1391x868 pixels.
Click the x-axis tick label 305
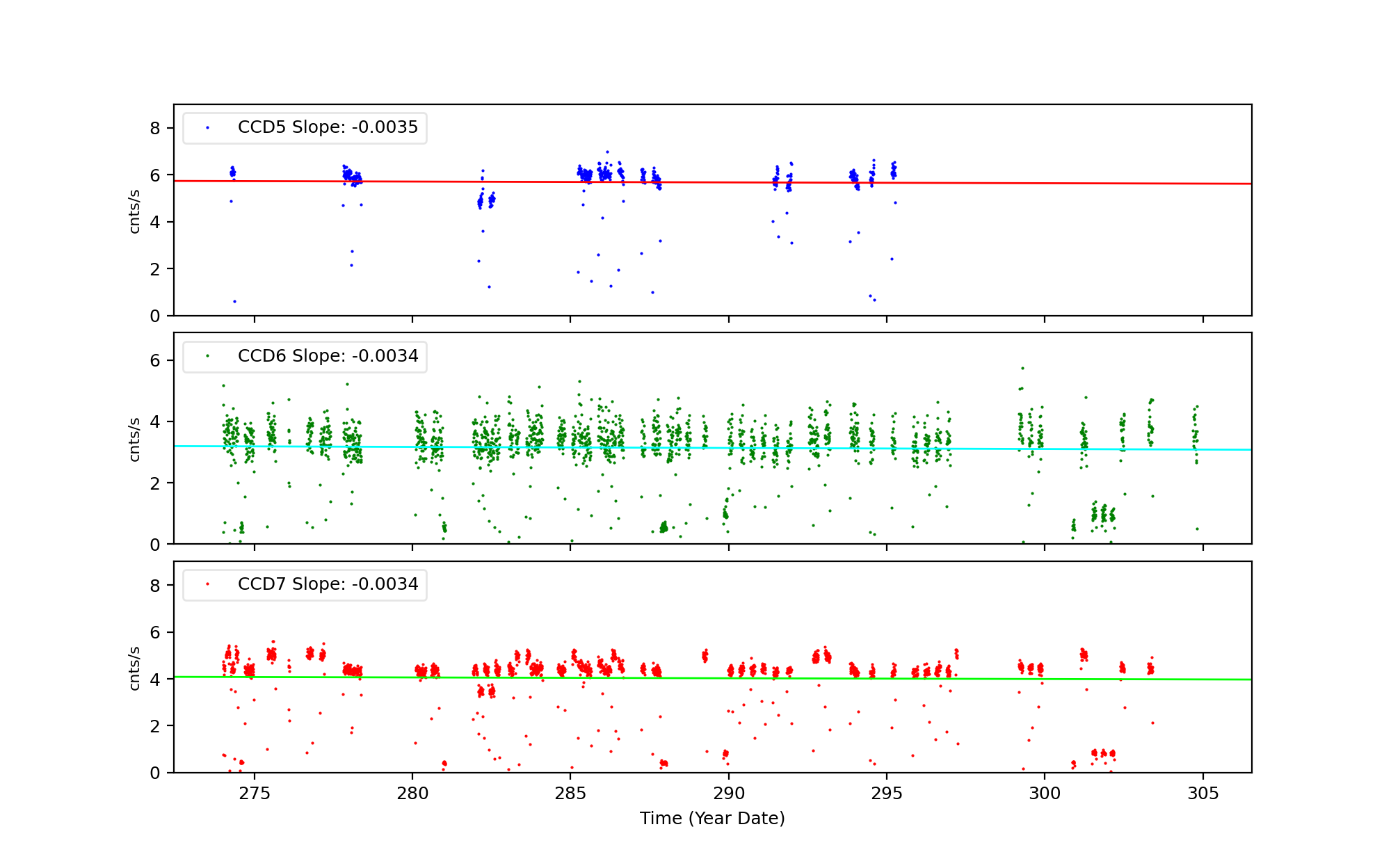click(1203, 794)
